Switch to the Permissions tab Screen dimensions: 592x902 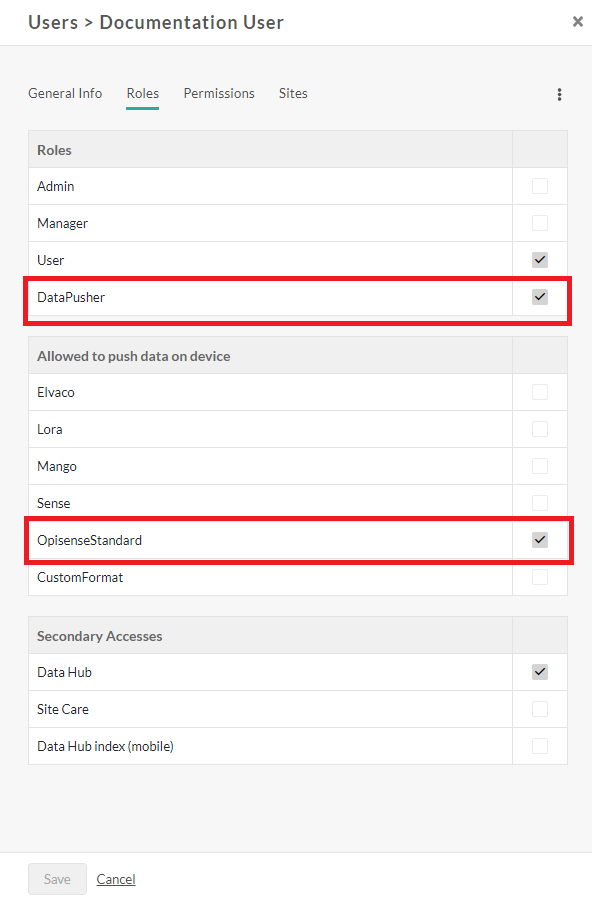tap(219, 93)
